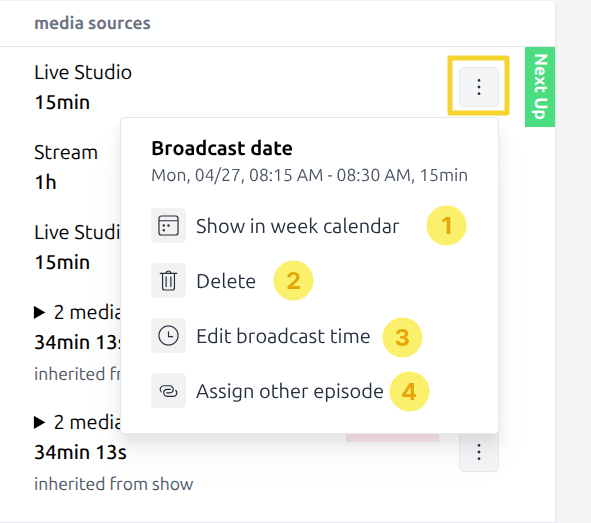Viewport: 591px width, 523px height.
Task: Click the green Next Up label
Action: pos(540,87)
